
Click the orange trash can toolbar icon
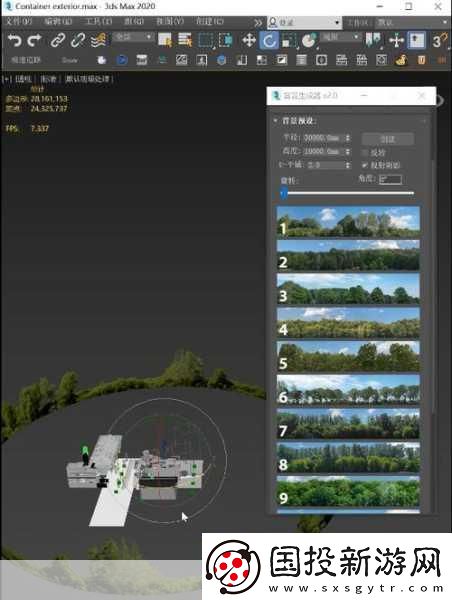tap(421, 60)
